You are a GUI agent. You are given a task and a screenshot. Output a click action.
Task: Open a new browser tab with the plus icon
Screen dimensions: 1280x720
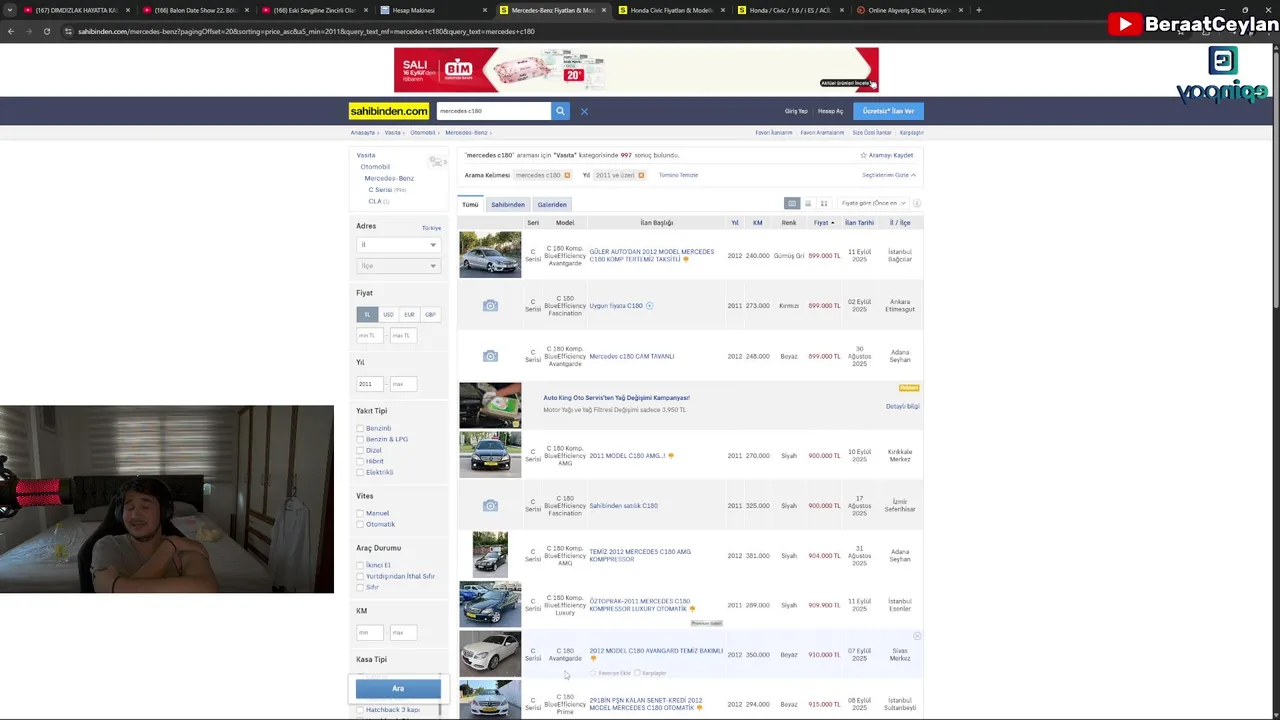978,10
